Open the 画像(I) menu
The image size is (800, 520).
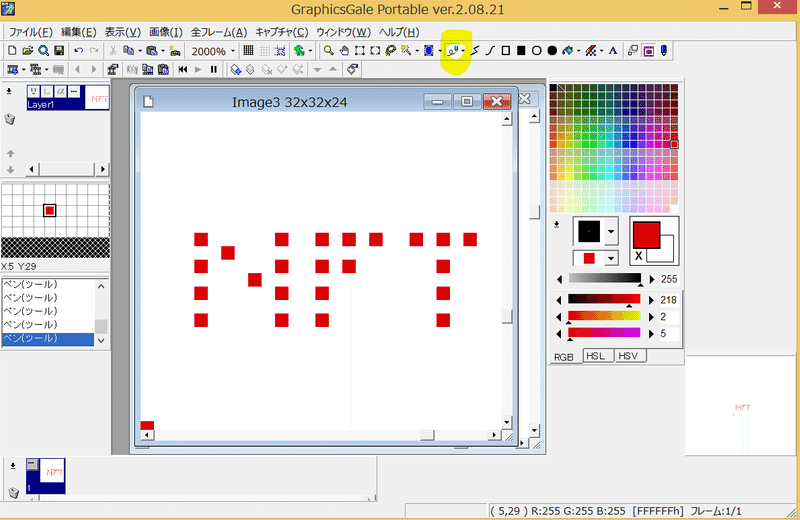[166, 32]
